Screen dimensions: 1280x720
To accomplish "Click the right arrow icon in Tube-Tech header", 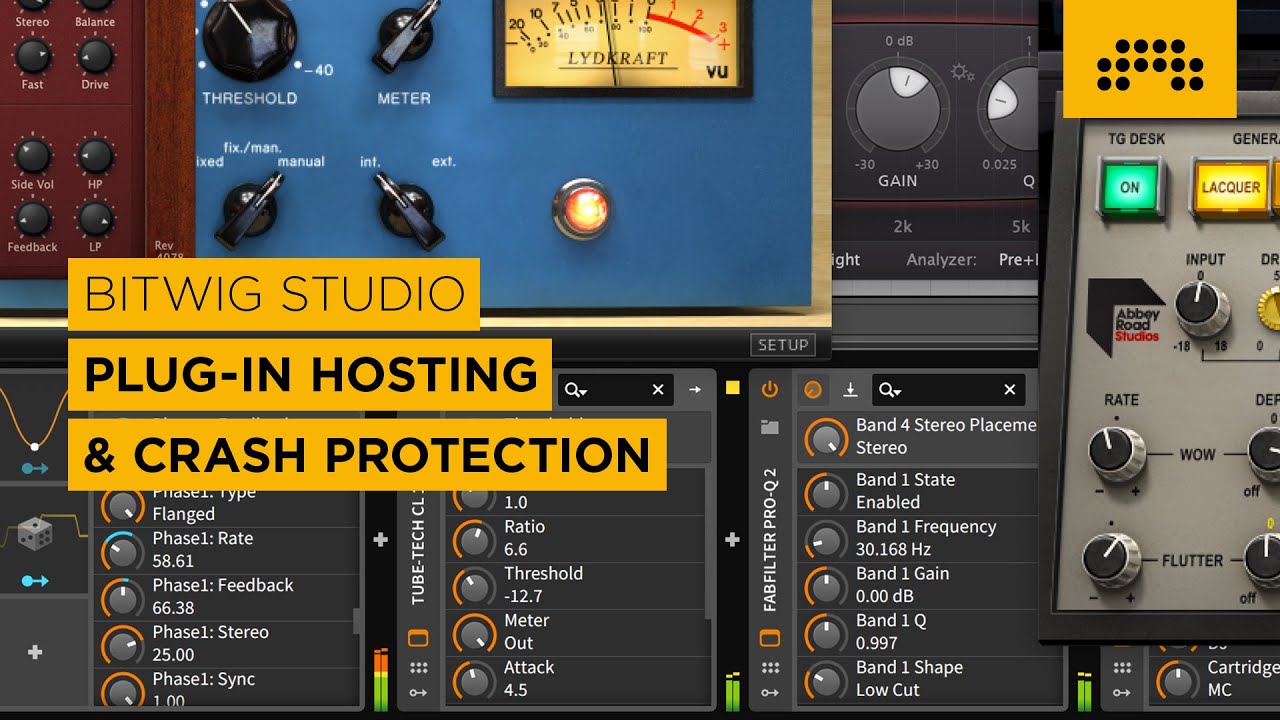I will pyautogui.click(x=695, y=389).
